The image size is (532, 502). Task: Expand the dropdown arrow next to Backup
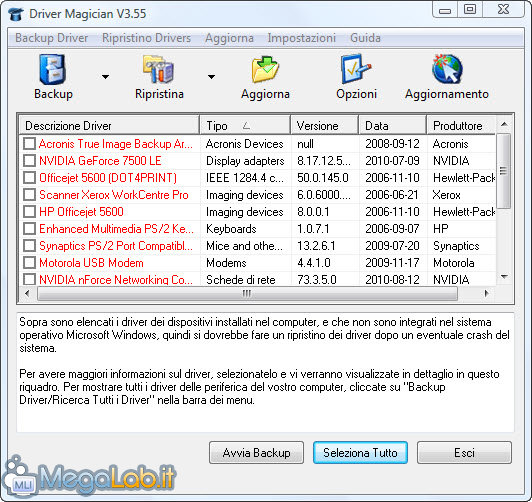(x=106, y=77)
